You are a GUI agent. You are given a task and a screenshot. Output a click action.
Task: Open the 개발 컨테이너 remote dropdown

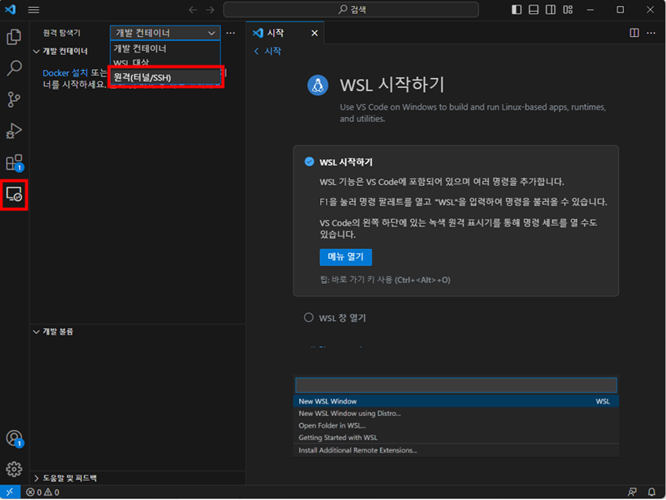click(165, 33)
